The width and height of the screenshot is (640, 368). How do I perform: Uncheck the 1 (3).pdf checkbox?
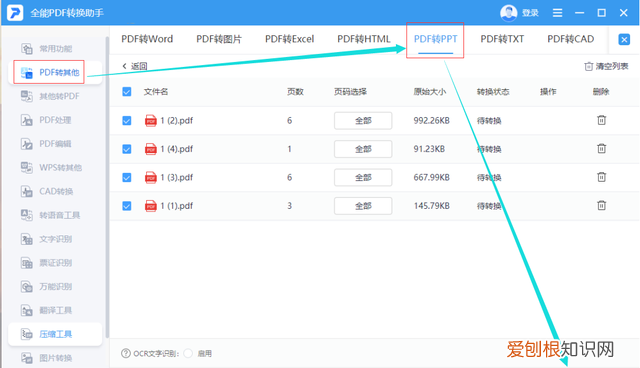(x=127, y=177)
